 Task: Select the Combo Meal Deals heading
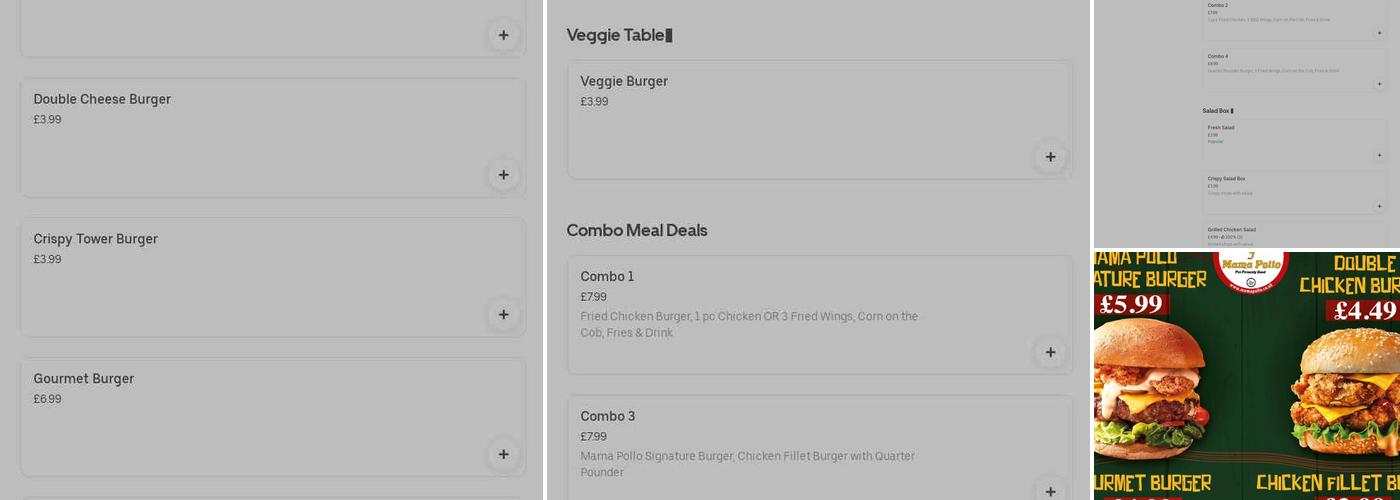[x=637, y=230]
